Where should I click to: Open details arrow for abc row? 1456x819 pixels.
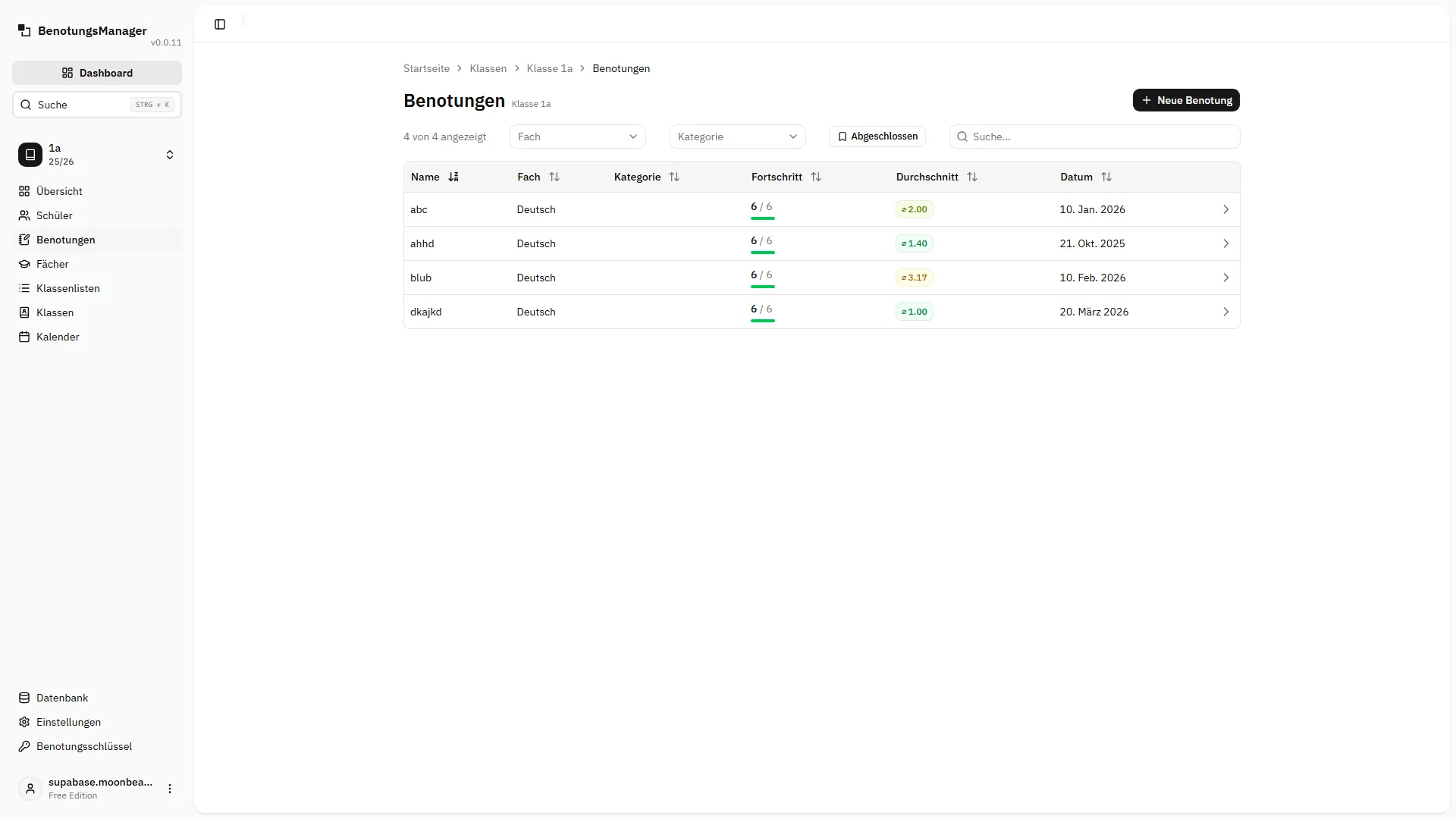[x=1225, y=209]
